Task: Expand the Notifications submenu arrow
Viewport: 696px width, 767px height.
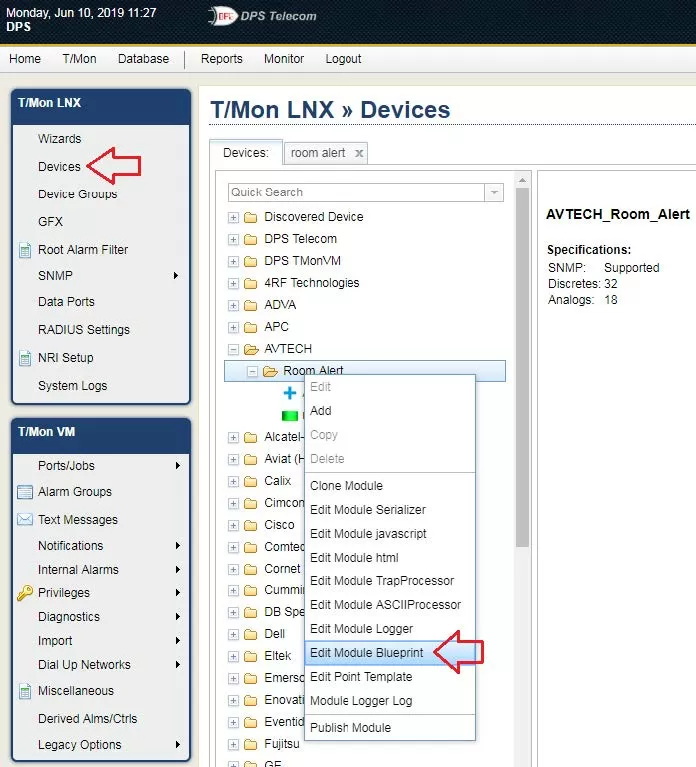Action: [178, 545]
